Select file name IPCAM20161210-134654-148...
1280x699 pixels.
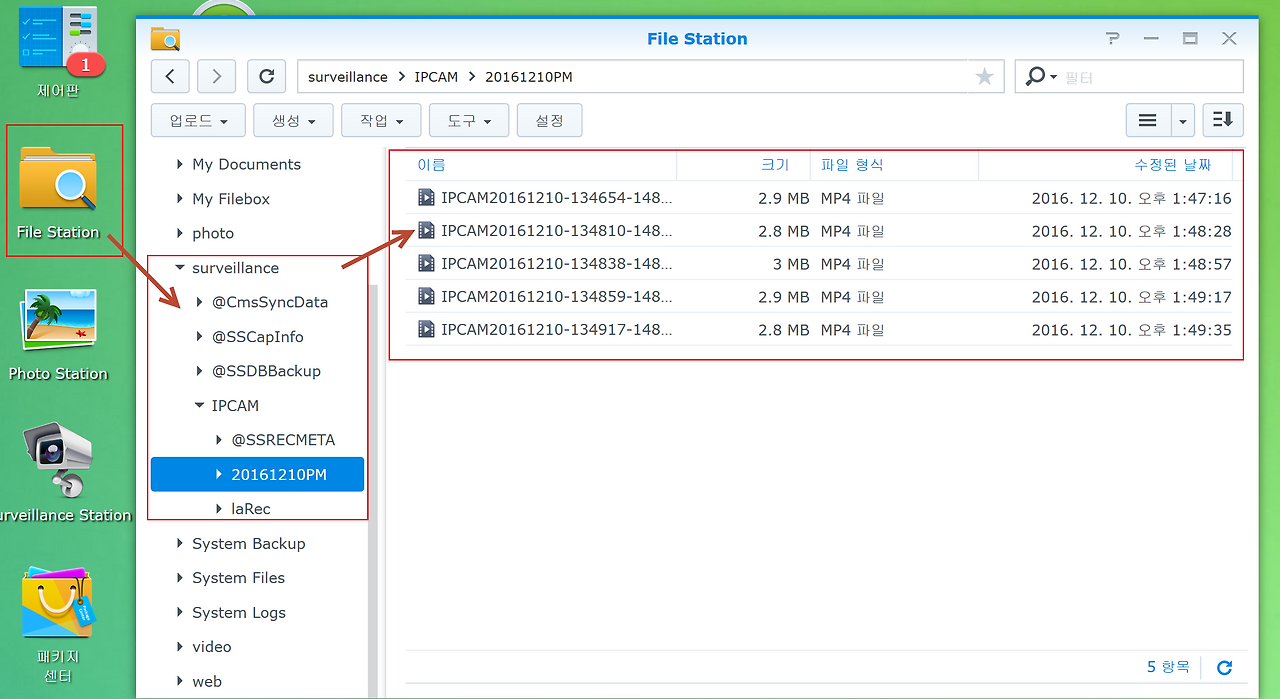[557, 198]
